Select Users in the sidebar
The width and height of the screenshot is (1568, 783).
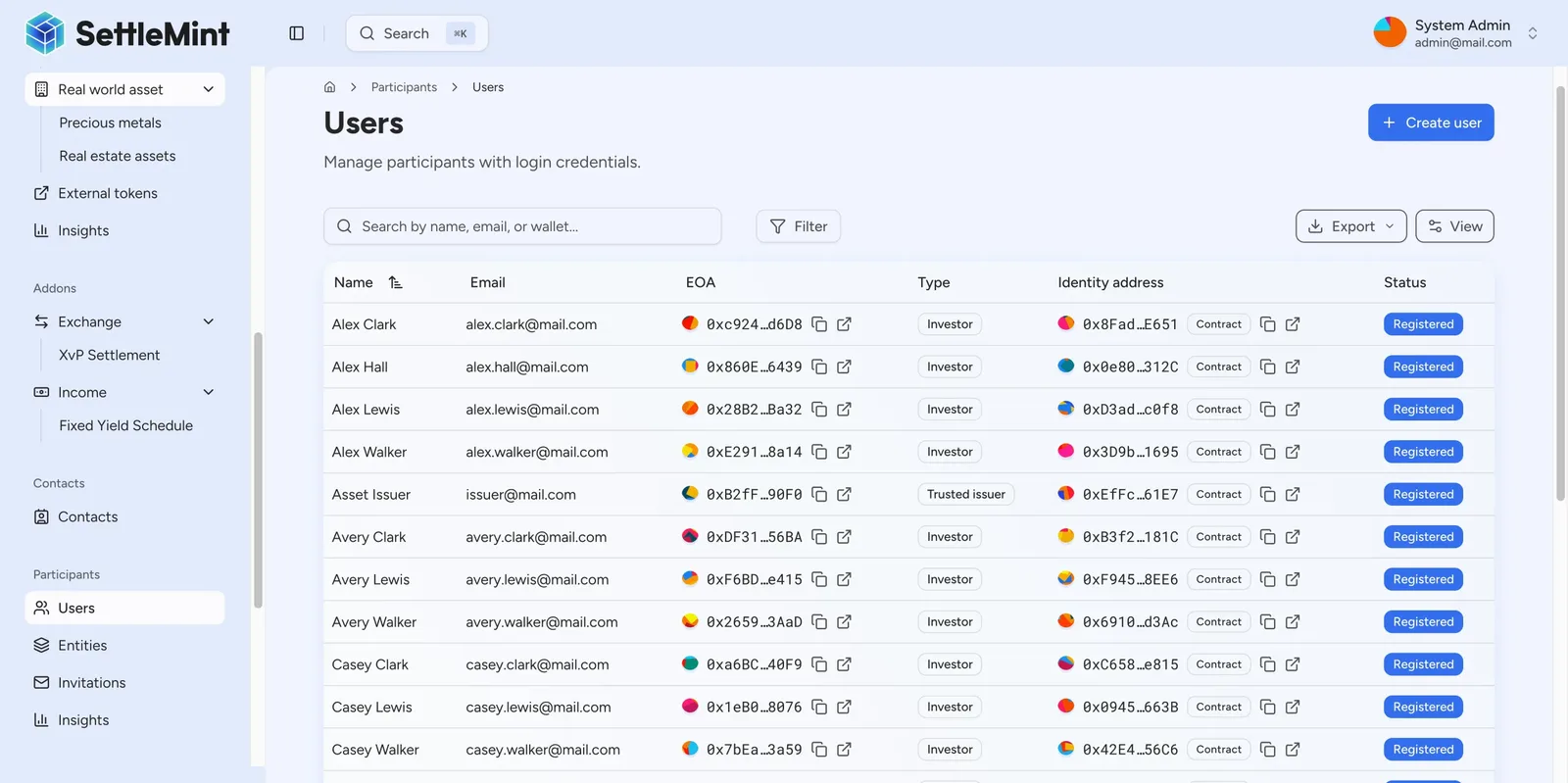(x=124, y=608)
